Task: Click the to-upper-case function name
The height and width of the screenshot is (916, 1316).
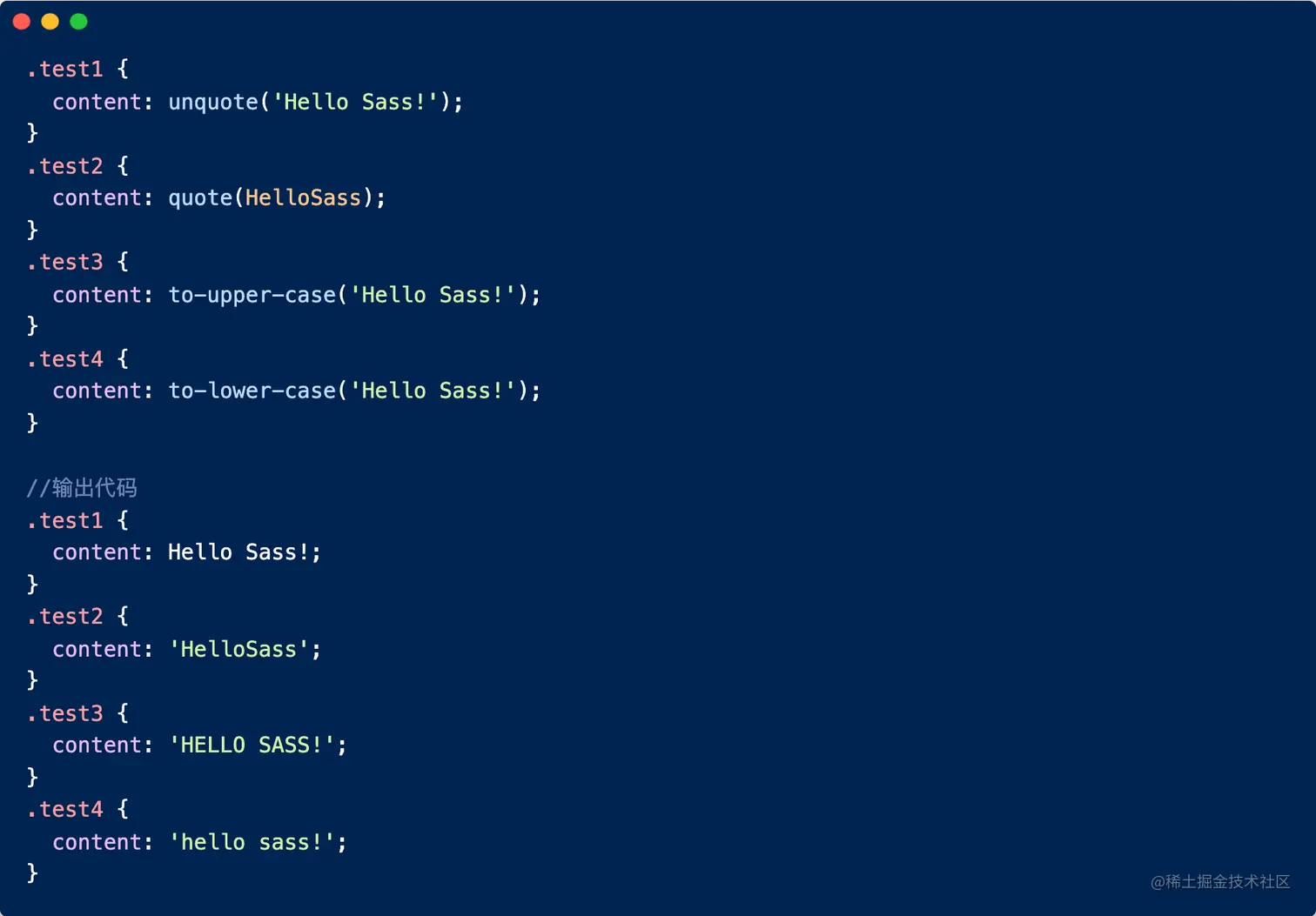Action: [x=252, y=295]
